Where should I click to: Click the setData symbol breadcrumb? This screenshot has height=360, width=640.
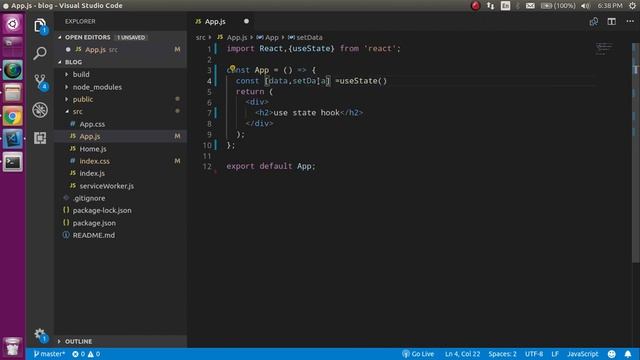point(305,38)
